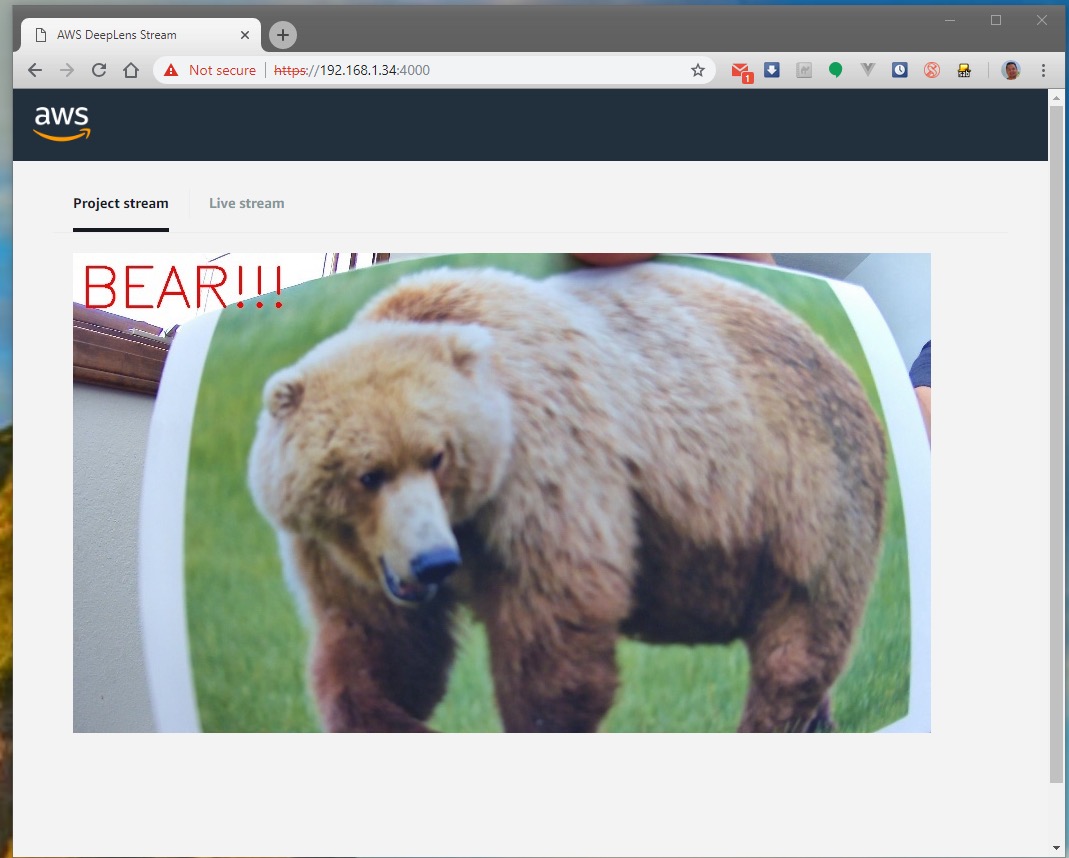Open the Chrome three-dot menu
The image size is (1069, 858).
click(x=1043, y=70)
